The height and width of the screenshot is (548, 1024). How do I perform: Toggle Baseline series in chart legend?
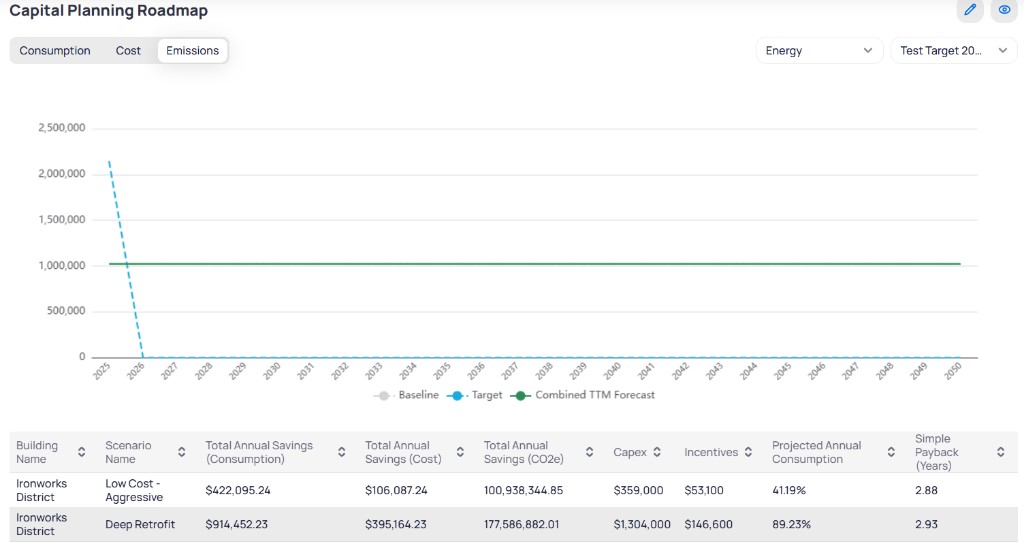(406, 395)
